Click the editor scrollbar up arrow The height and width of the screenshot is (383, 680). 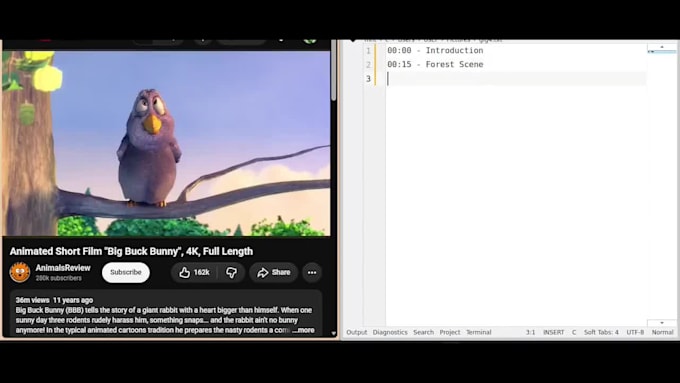[x=662, y=46]
